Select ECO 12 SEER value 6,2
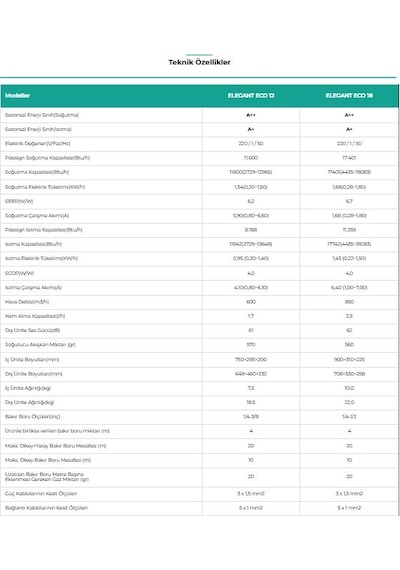The width and height of the screenshot is (400, 570). [251, 201]
